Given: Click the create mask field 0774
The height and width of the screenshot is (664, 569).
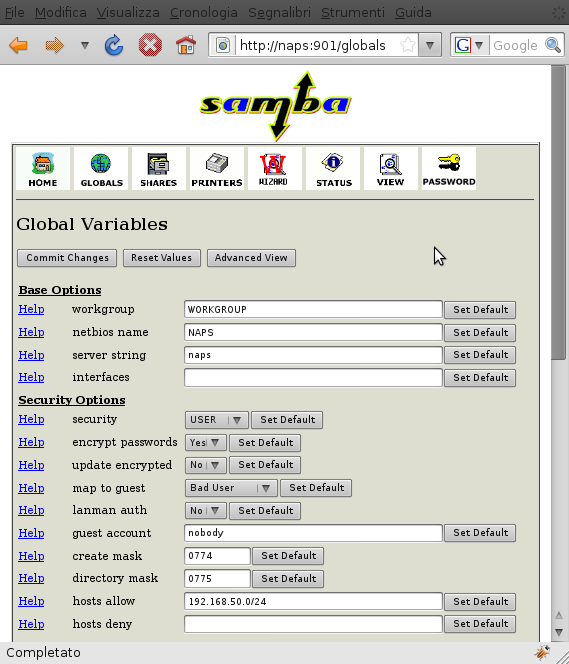Looking at the screenshot, I should pos(217,556).
